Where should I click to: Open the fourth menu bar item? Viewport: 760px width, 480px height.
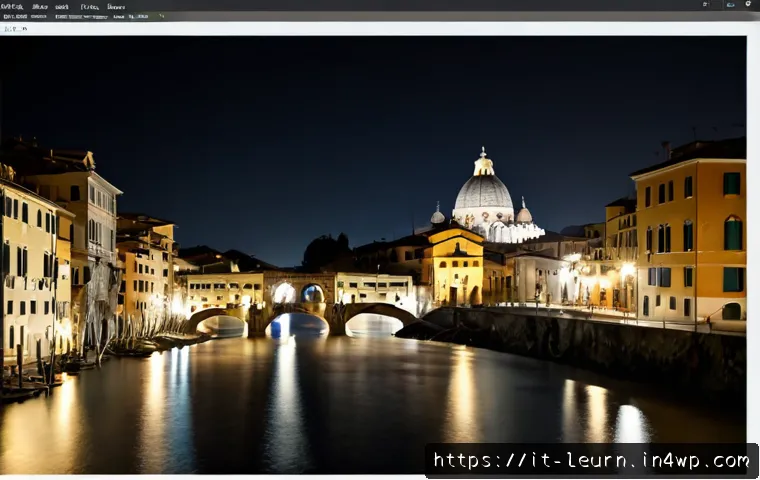pos(90,7)
